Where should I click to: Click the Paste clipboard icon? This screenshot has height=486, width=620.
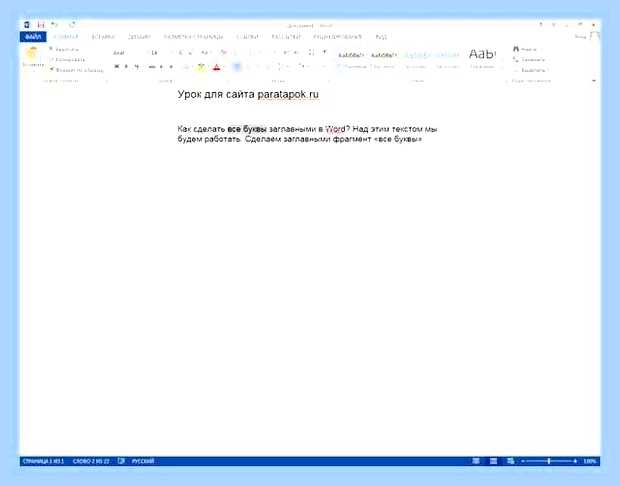pyautogui.click(x=32, y=53)
